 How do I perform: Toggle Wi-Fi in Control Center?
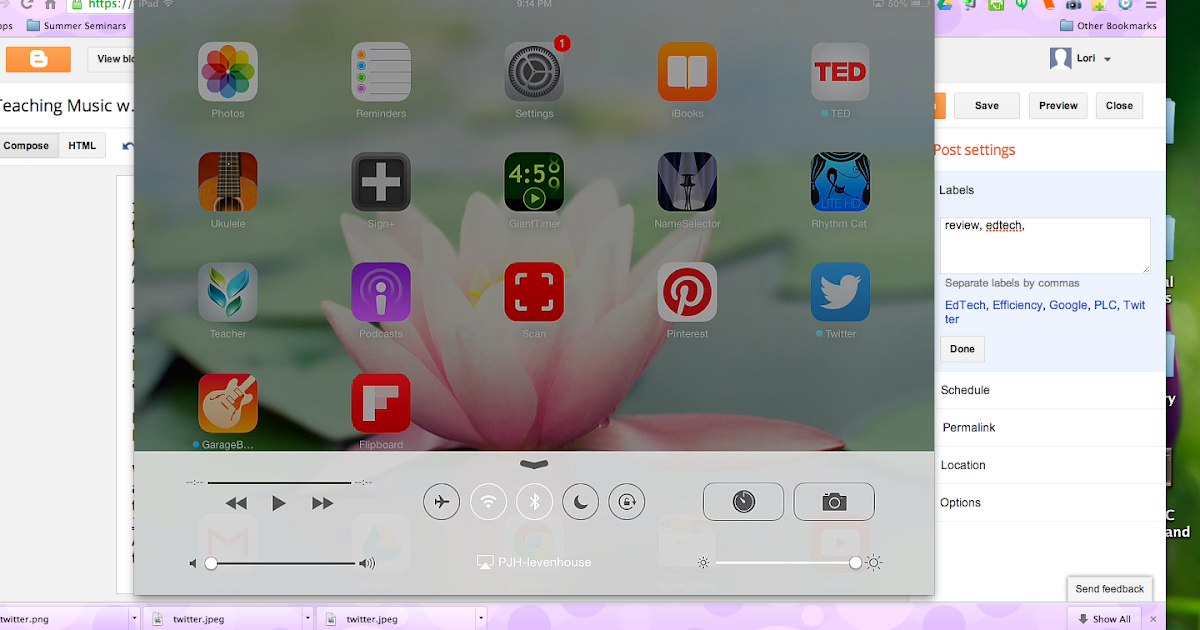coord(488,502)
